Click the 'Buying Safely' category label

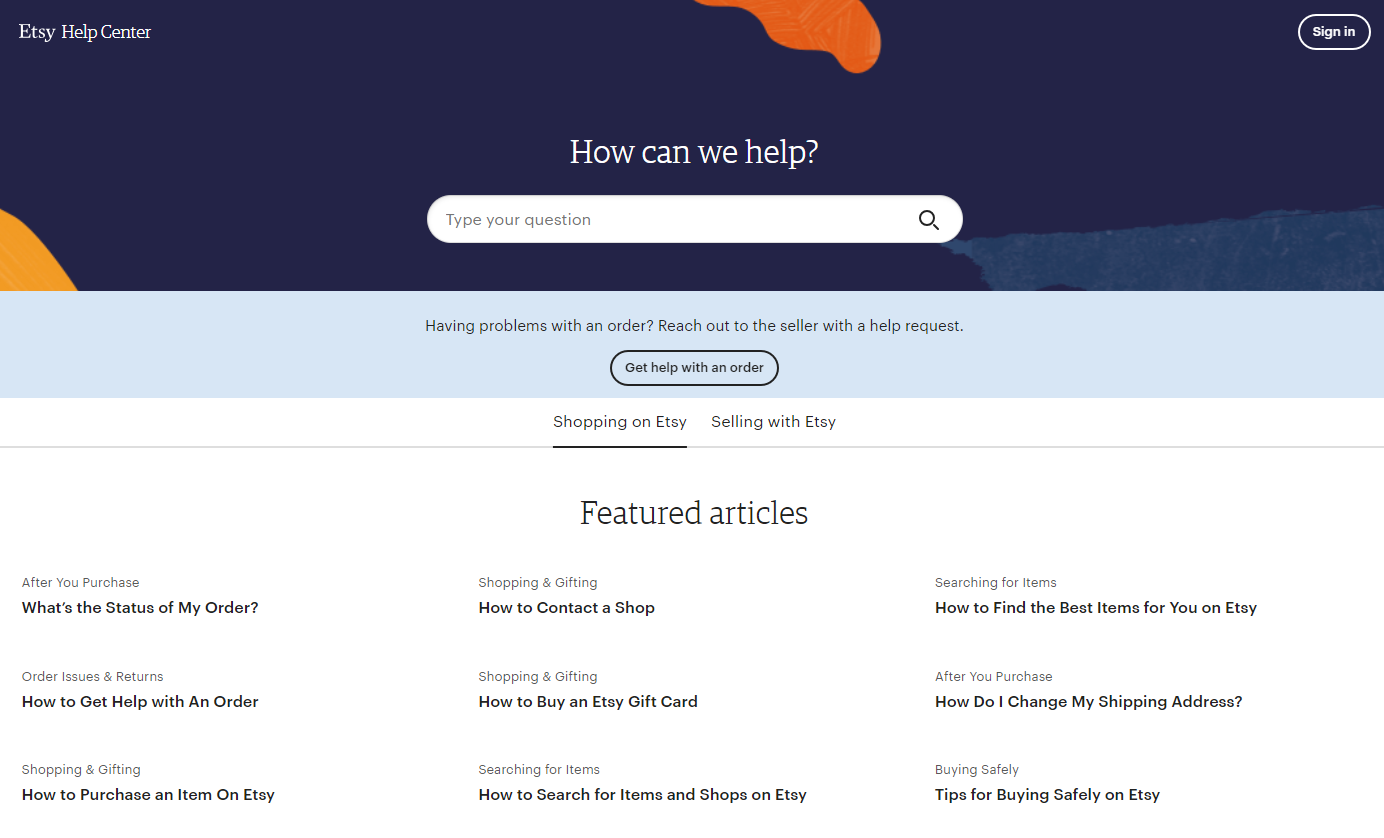976,770
